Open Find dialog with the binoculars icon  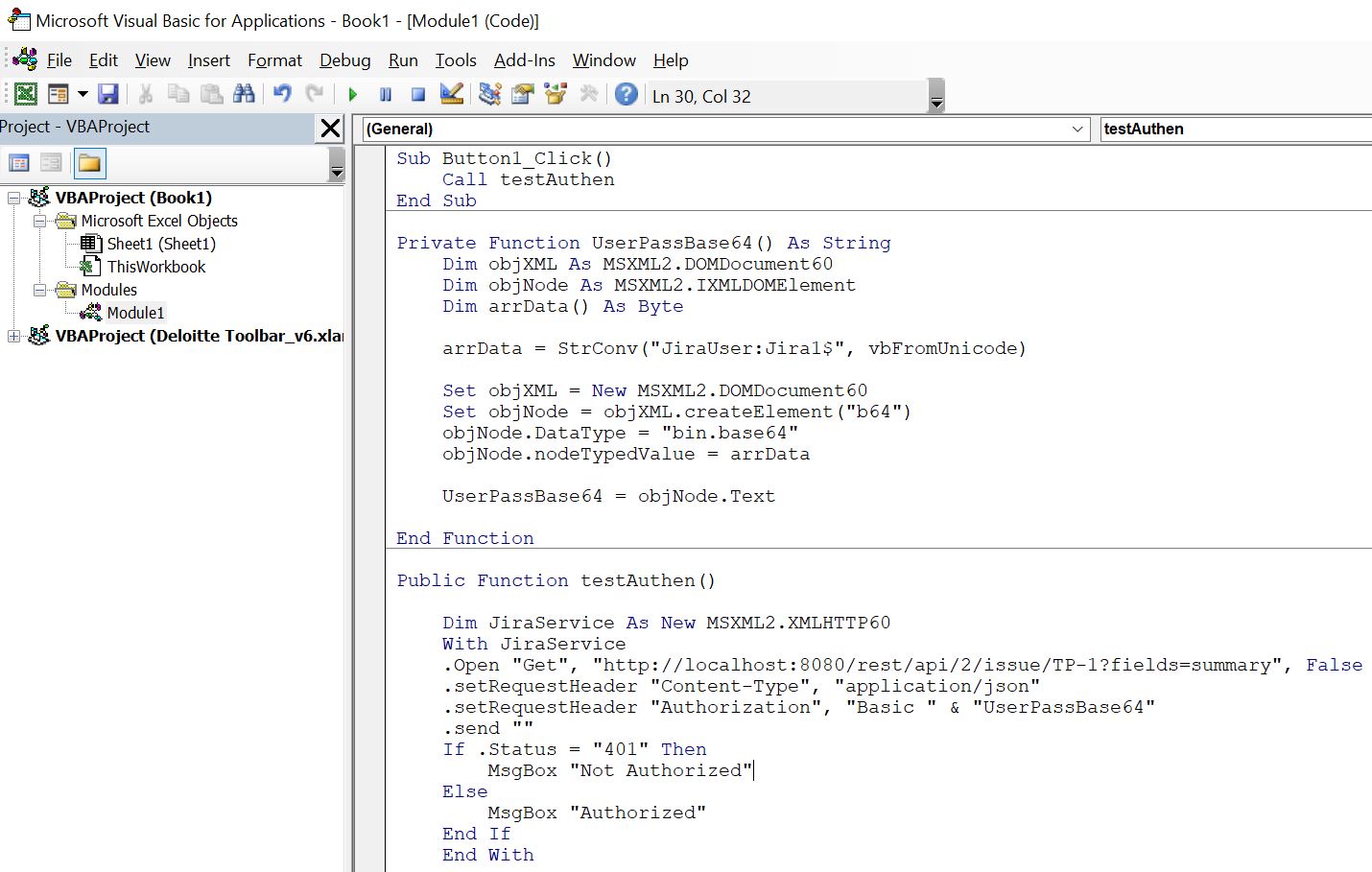coord(244,94)
